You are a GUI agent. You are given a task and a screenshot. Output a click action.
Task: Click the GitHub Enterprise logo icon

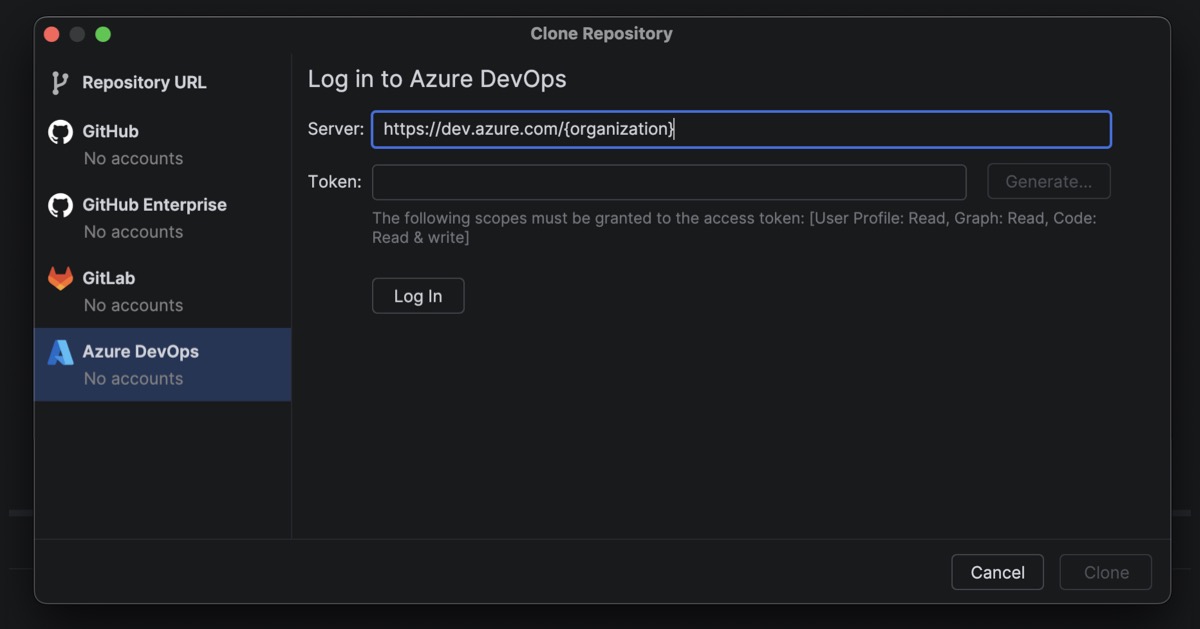(61, 205)
